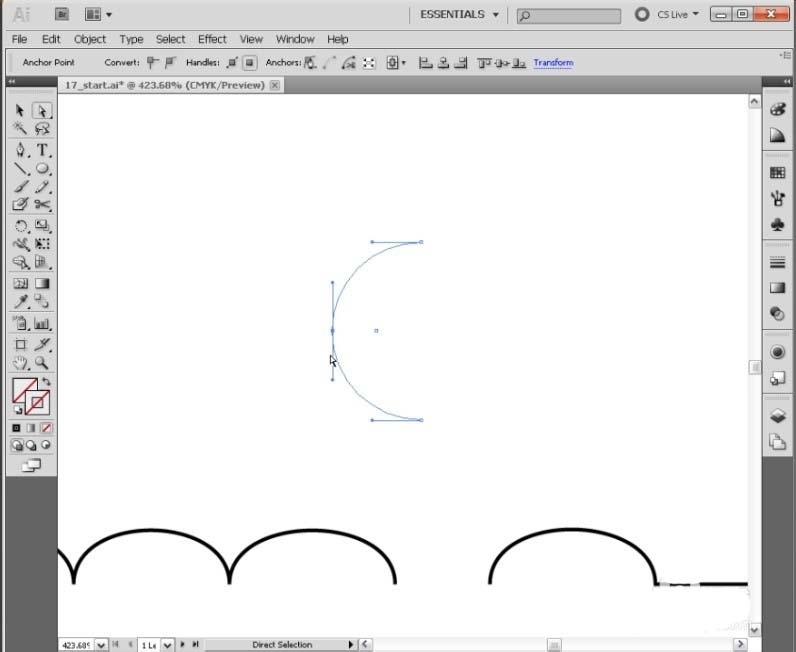Select the Hand tool
796x652 pixels.
(x=20, y=363)
